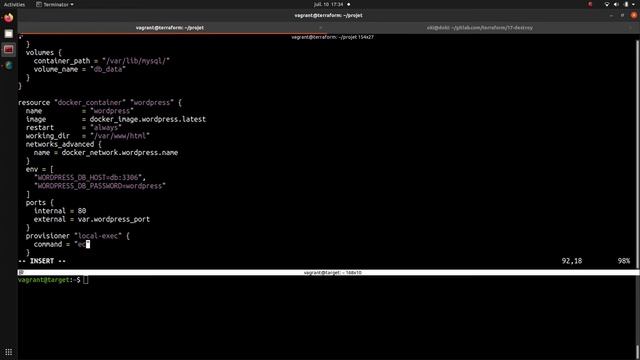Click the window title vagrant@terraform: ~/projet
Screen dimensions: 640x360
328,16
